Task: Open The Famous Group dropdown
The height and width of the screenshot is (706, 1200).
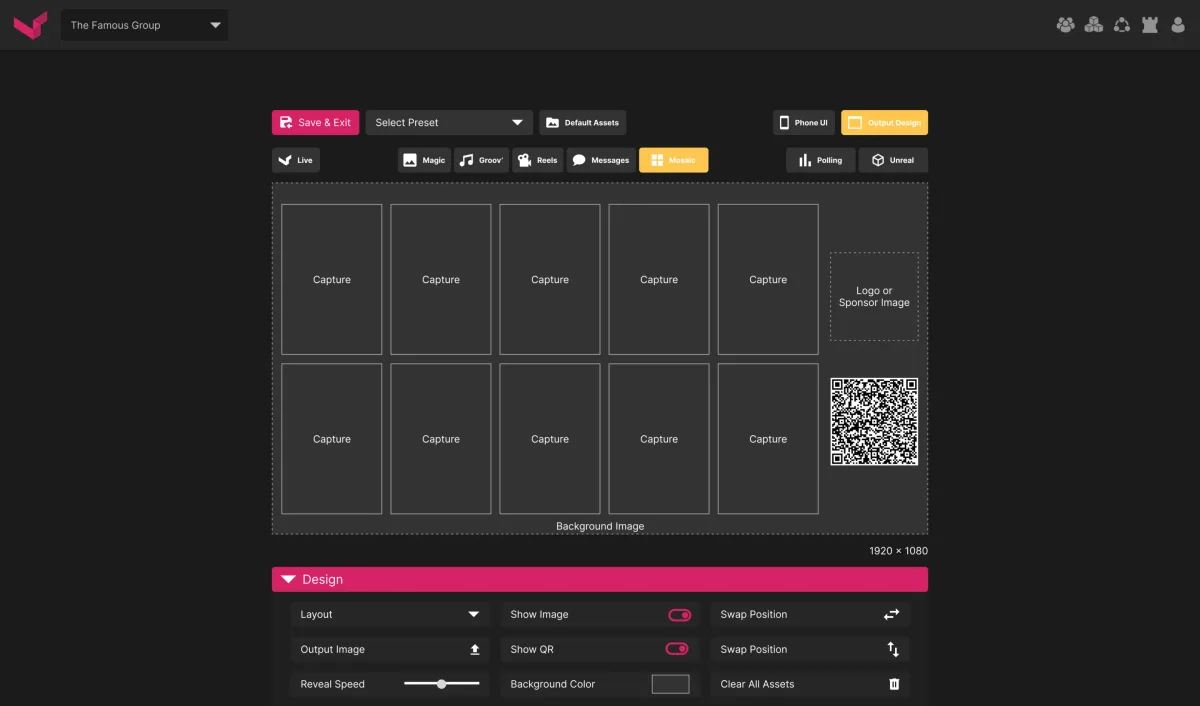Action: (x=145, y=25)
